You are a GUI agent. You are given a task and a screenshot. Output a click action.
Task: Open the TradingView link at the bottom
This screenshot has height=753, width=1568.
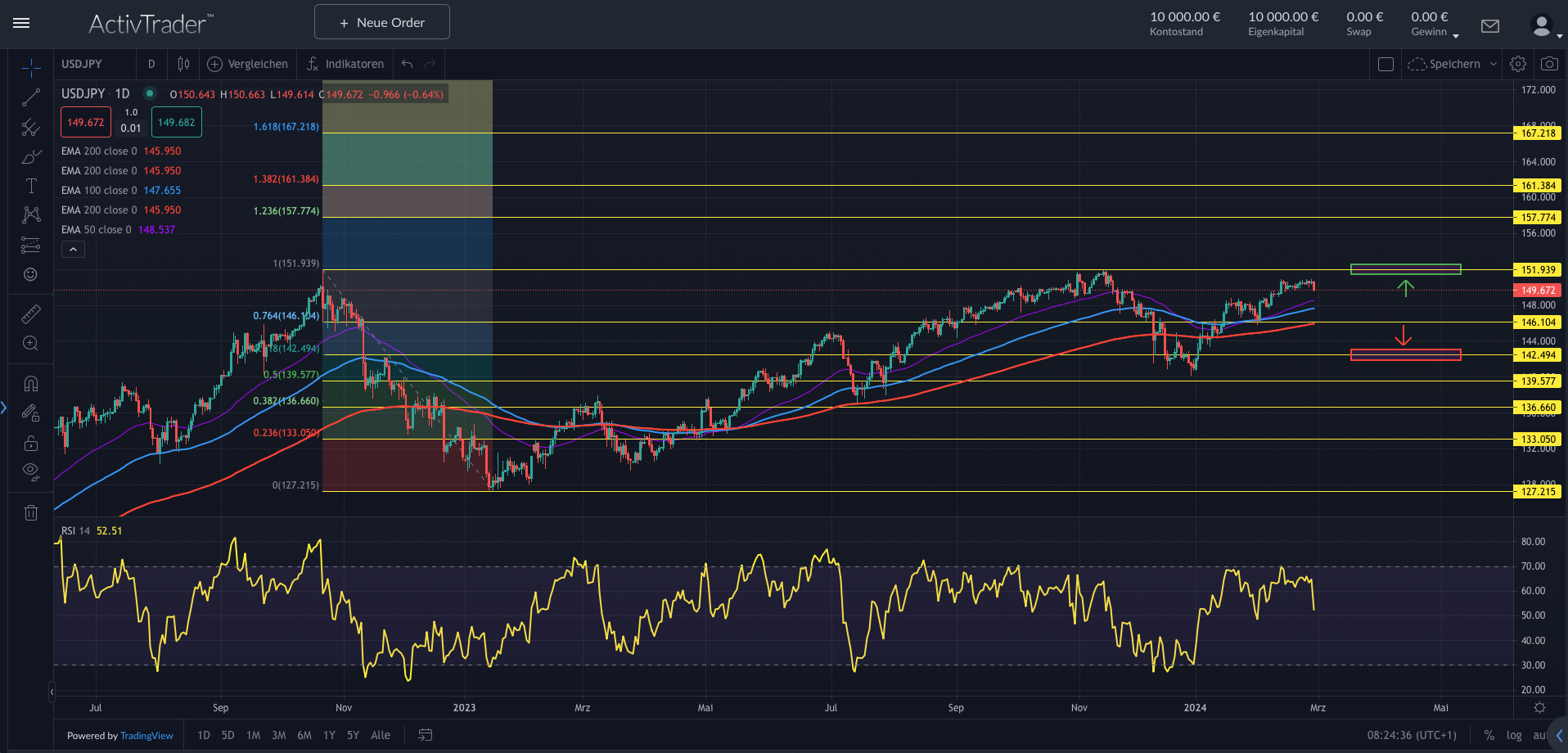pos(146,735)
